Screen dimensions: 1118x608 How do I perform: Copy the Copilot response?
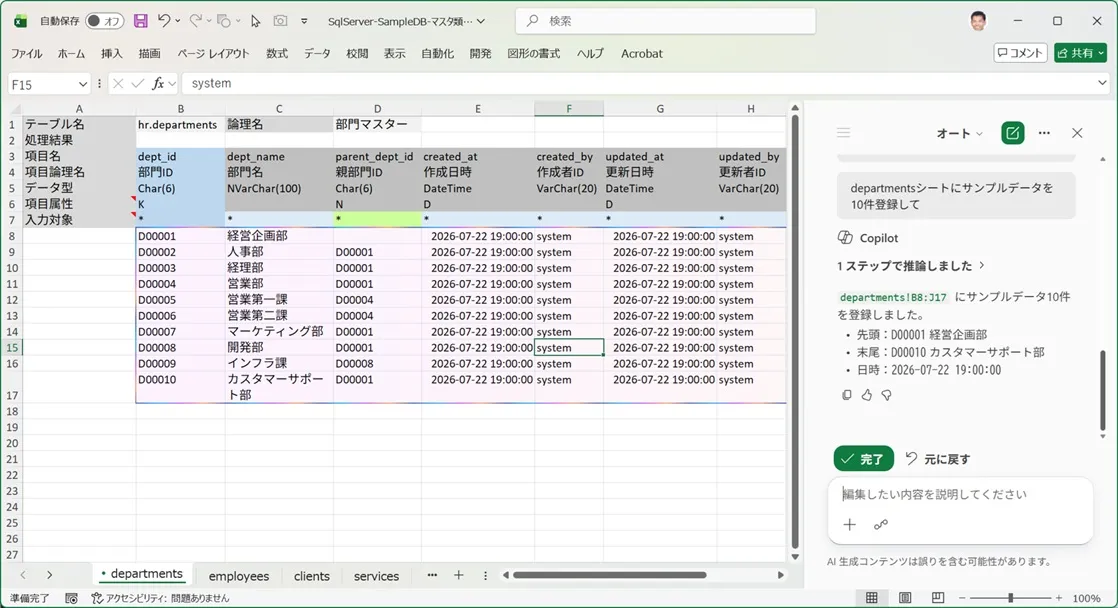pos(846,395)
